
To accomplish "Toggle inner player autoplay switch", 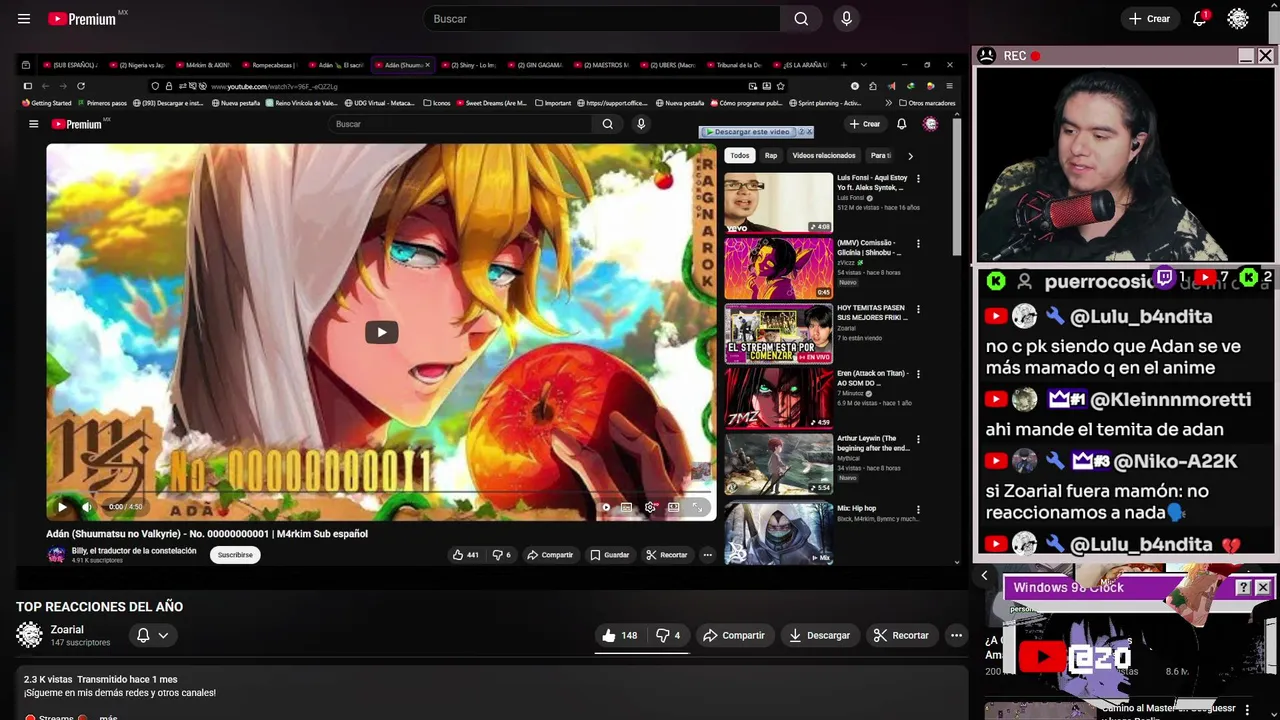I will [x=605, y=507].
